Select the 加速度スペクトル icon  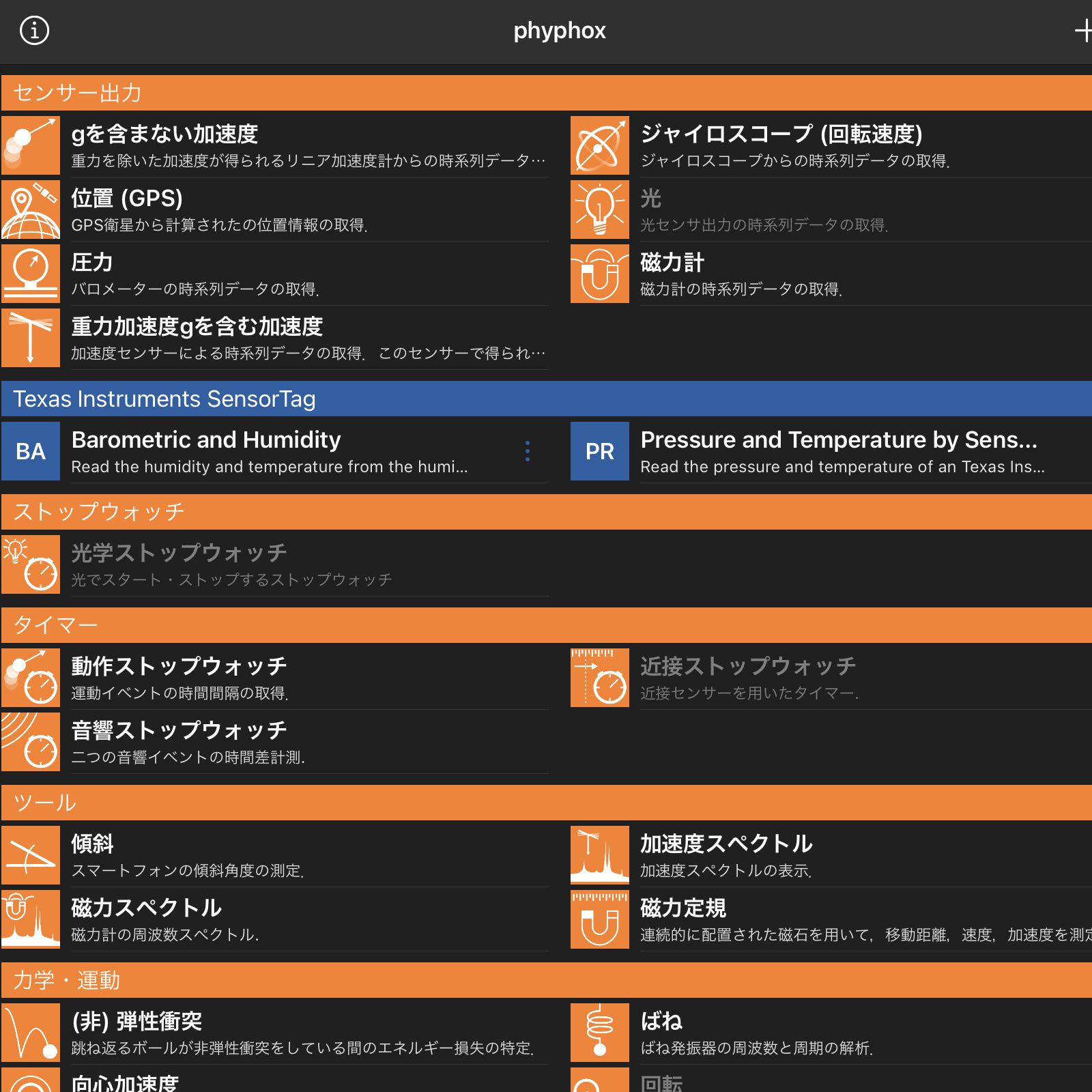[600, 855]
